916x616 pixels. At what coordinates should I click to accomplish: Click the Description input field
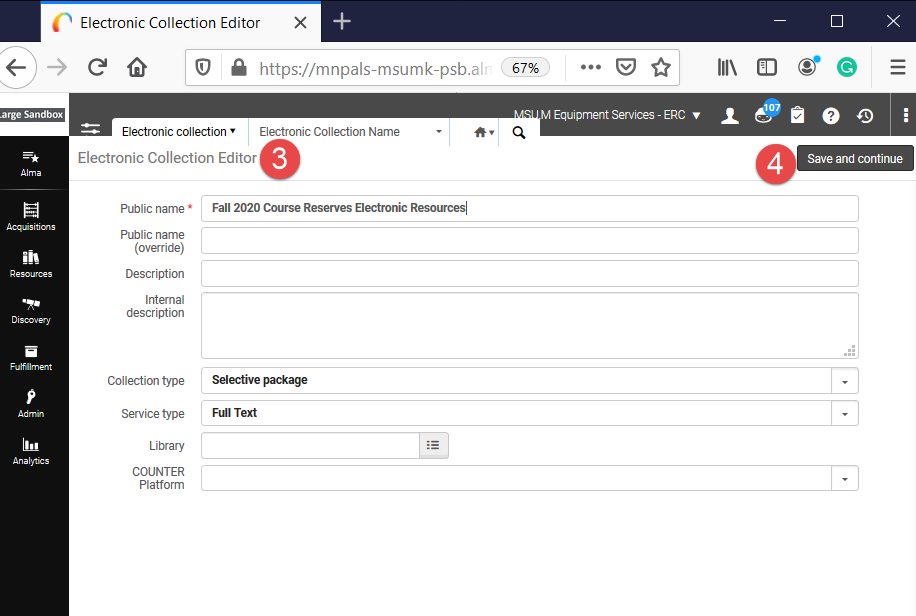(x=530, y=274)
